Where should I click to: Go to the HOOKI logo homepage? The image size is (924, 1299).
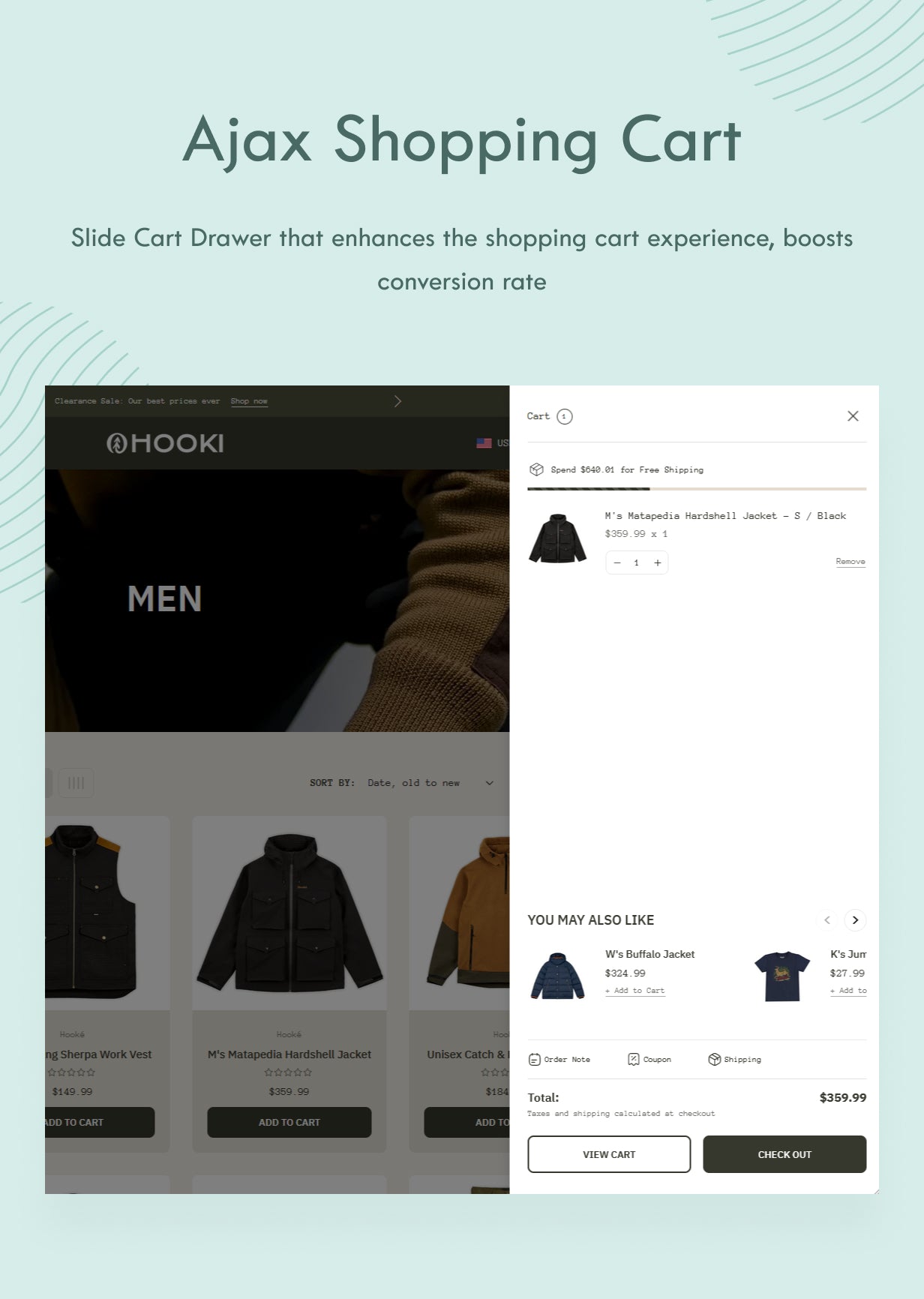pos(165,443)
